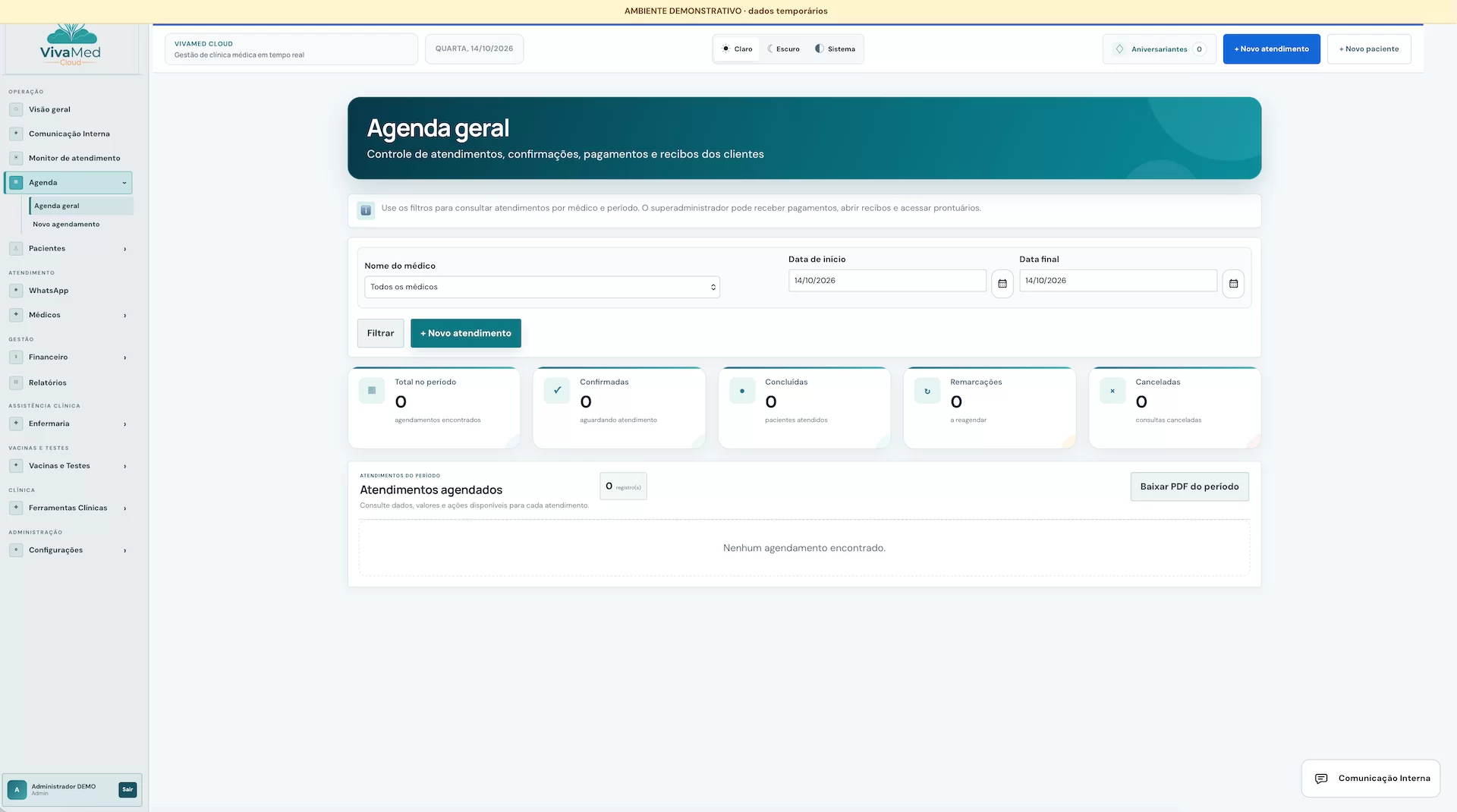Image resolution: width=1457 pixels, height=812 pixels.
Task: Click the Data de início field
Action: 887,281
